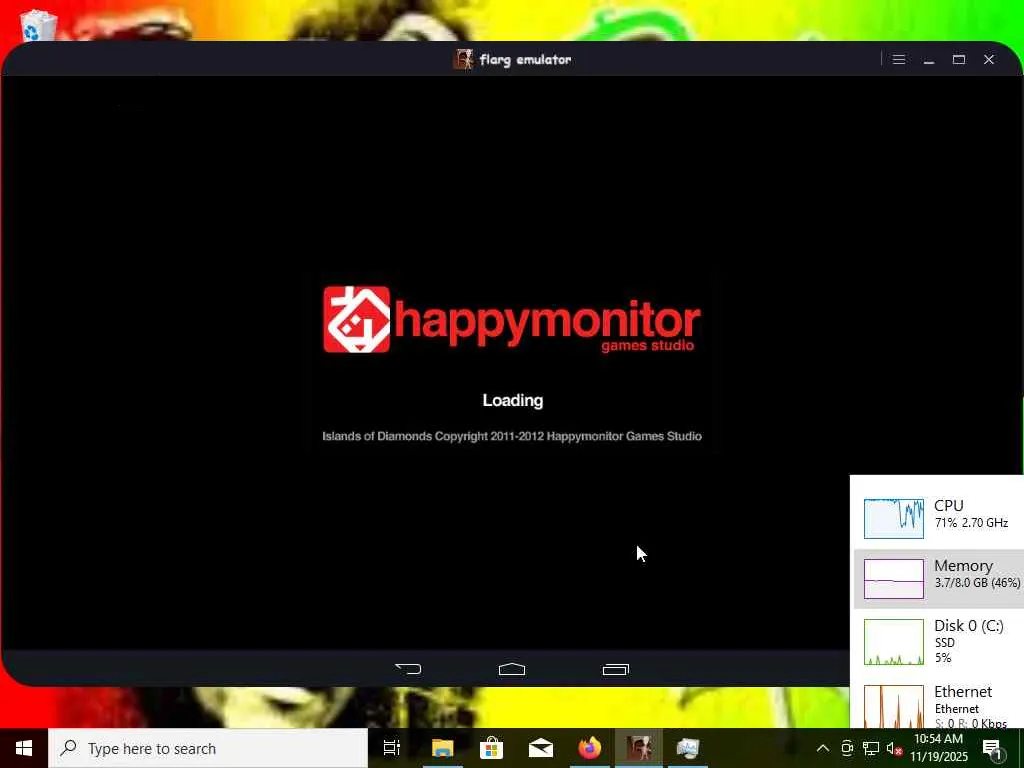Click the 71% 2.70 GHz CPU value
Screen dimensions: 1024x768
click(971, 523)
